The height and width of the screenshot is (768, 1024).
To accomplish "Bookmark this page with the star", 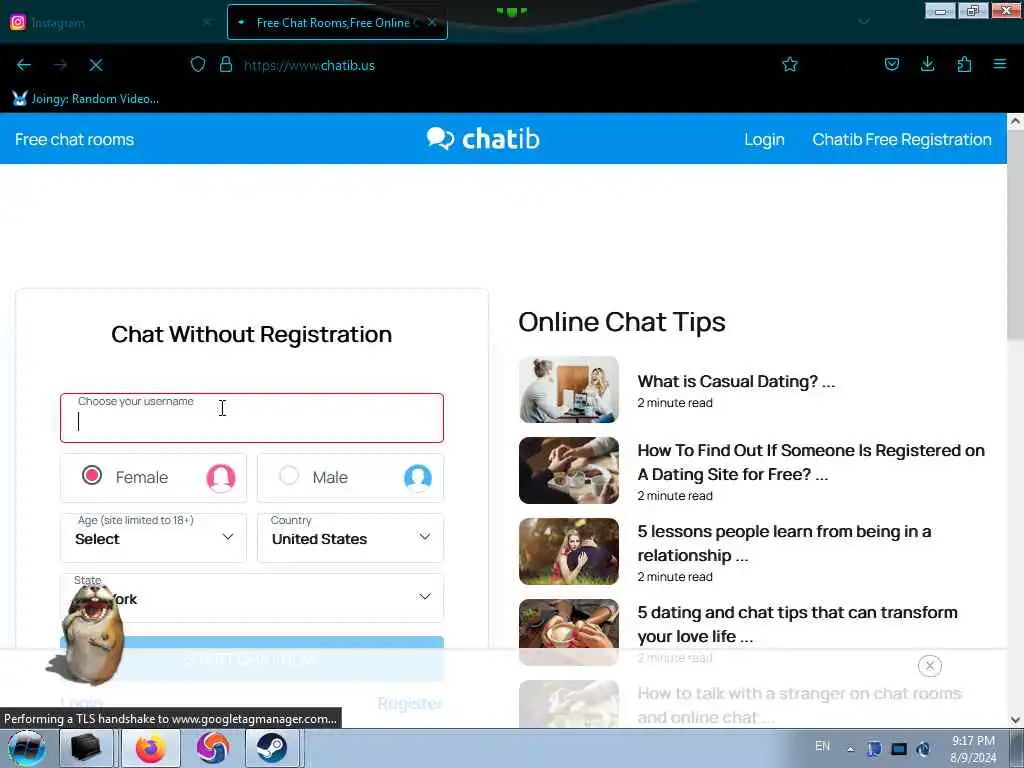I will pyautogui.click(x=790, y=64).
